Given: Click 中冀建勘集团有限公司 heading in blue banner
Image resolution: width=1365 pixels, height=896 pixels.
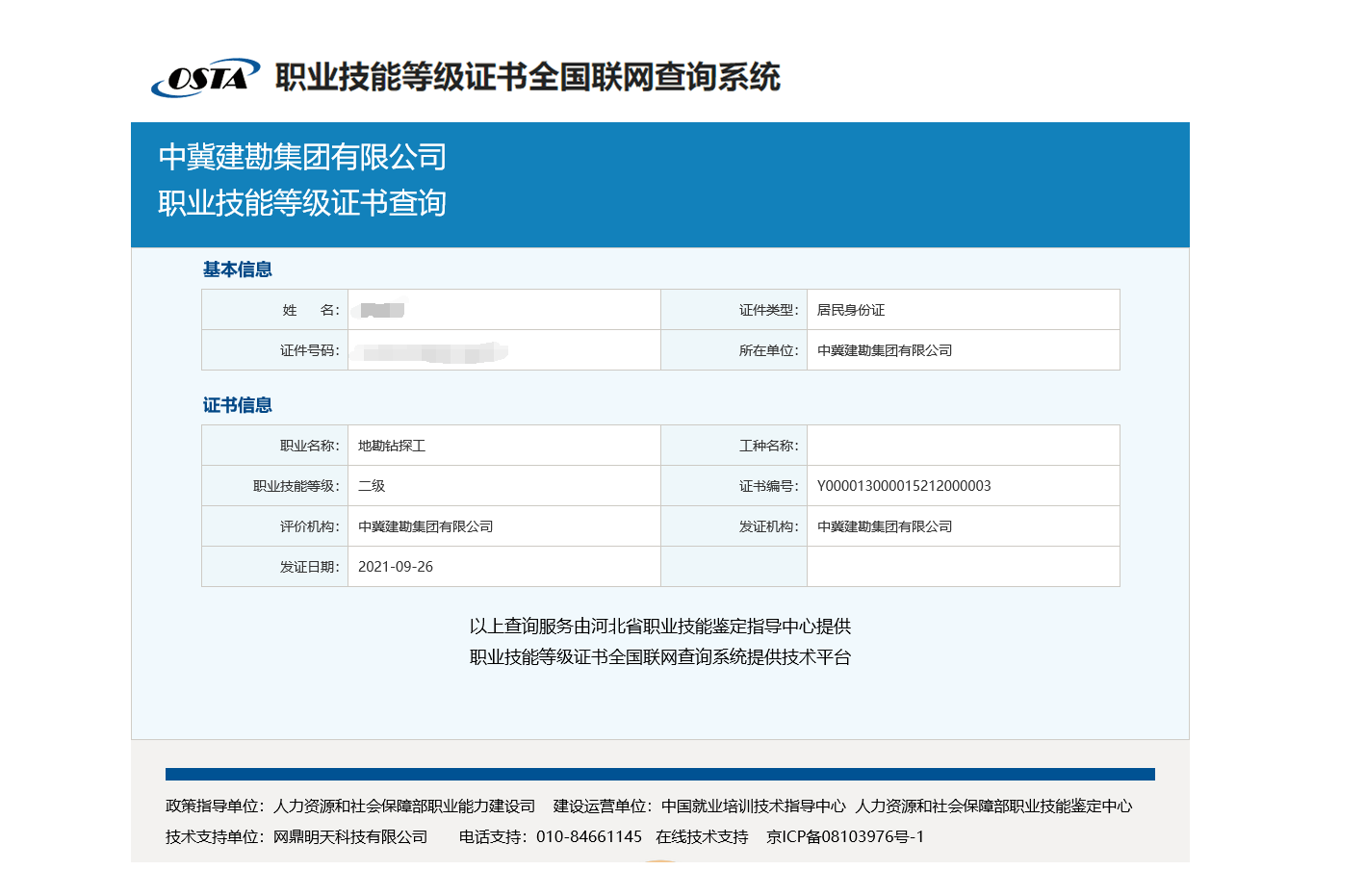Looking at the screenshot, I should (x=302, y=157).
